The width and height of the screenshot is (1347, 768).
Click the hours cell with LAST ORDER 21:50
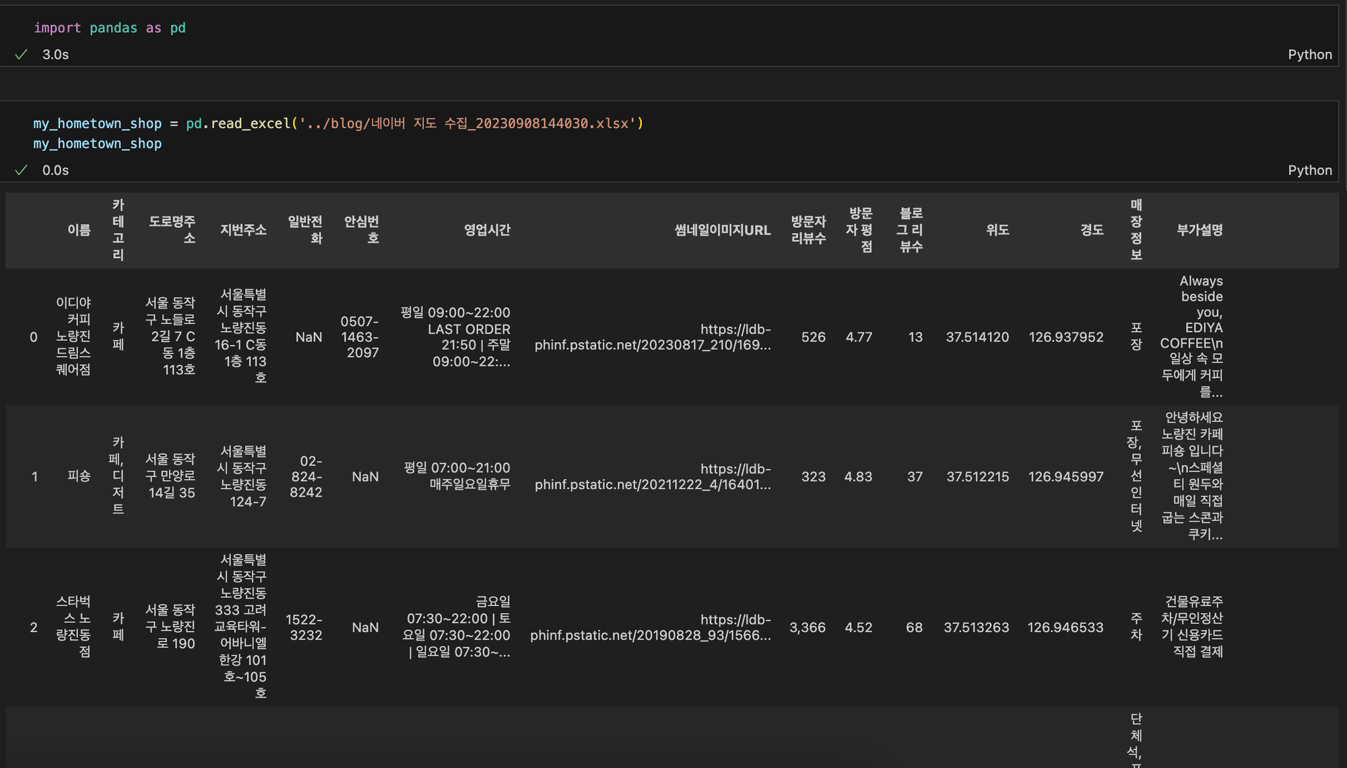point(456,337)
